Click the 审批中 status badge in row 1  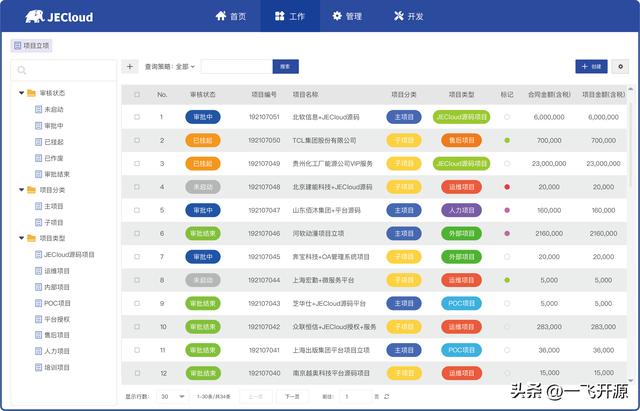(x=203, y=117)
